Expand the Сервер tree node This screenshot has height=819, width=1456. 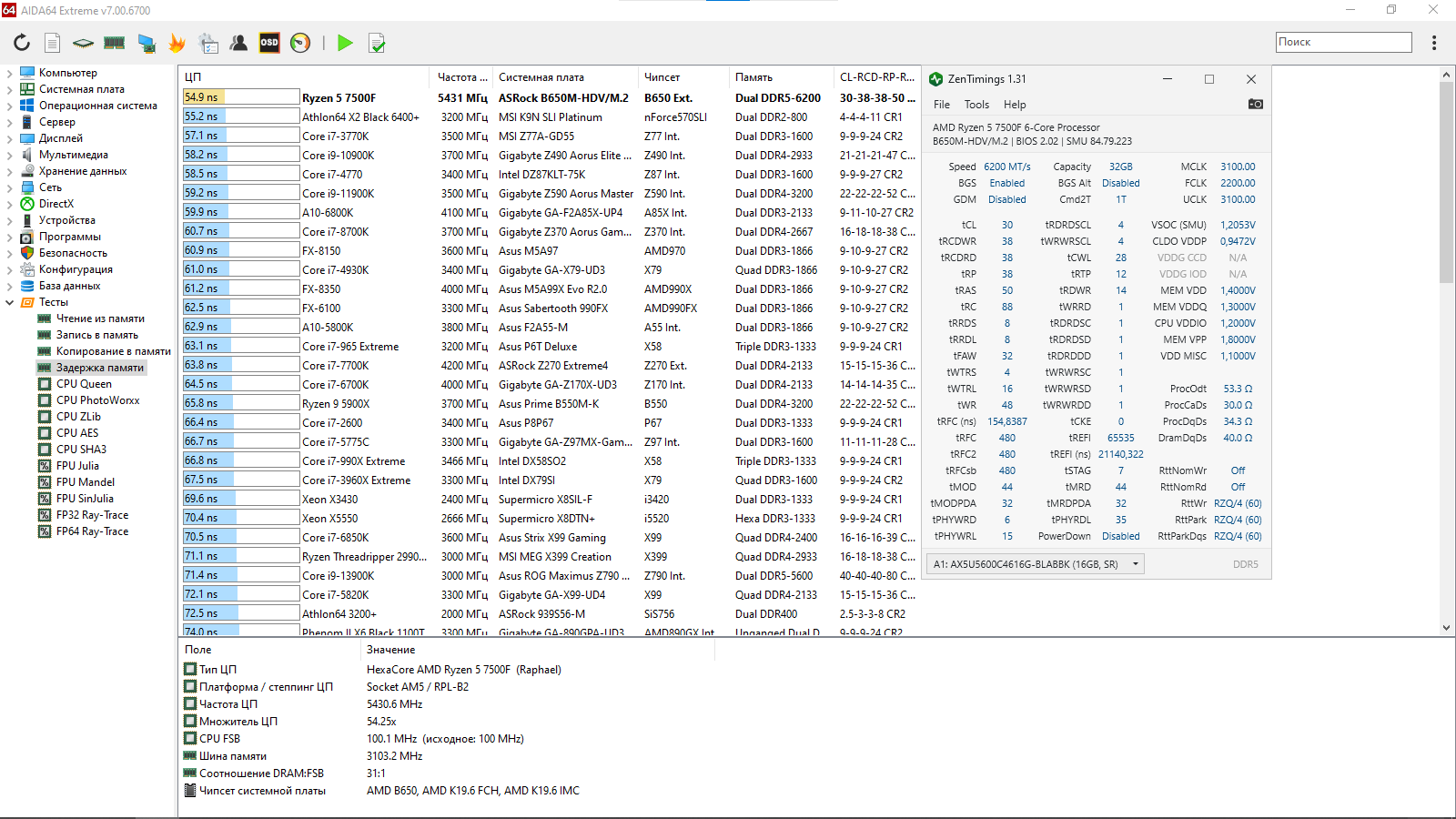[x=9, y=122]
